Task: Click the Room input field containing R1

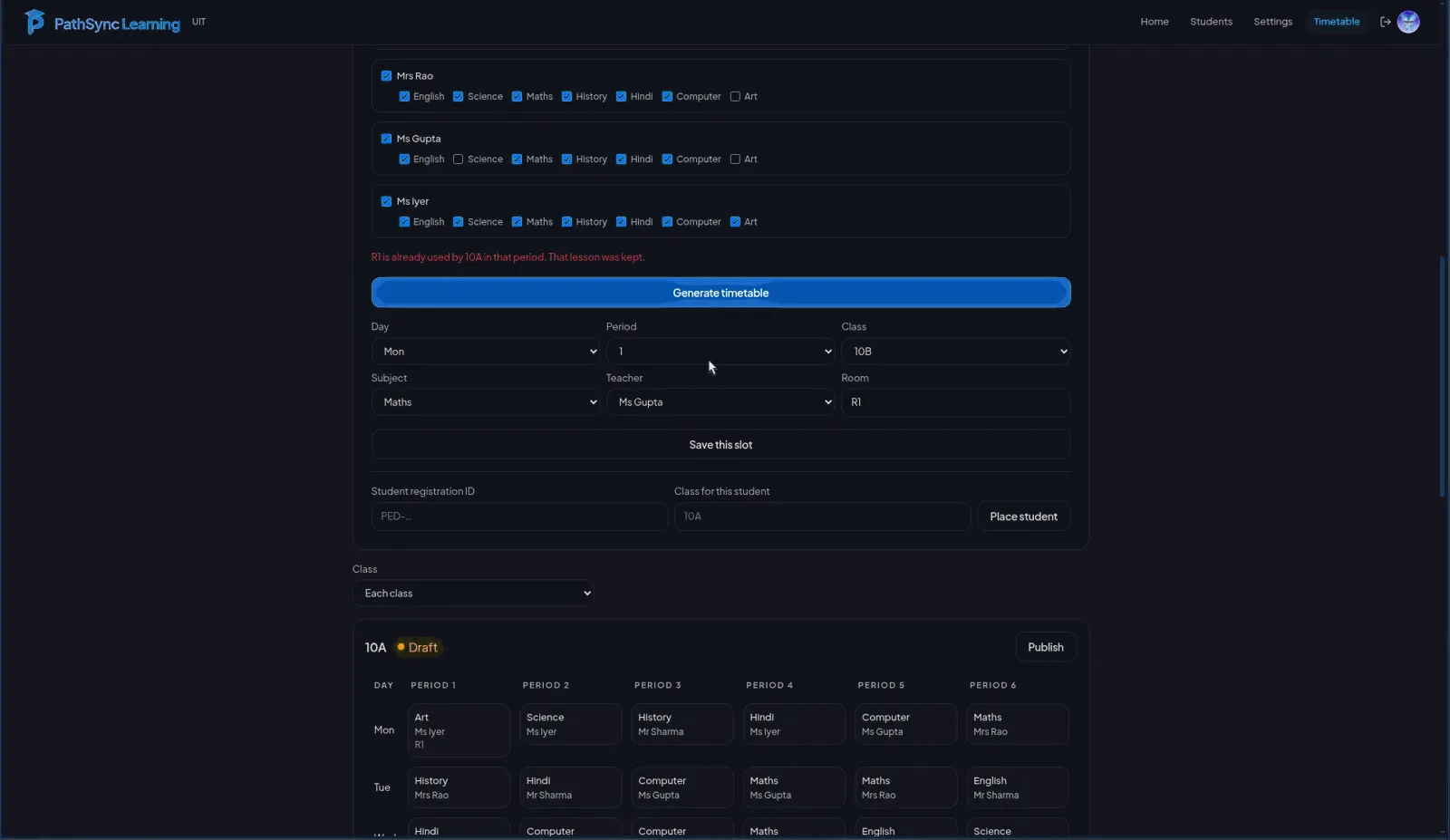Action: point(956,402)
